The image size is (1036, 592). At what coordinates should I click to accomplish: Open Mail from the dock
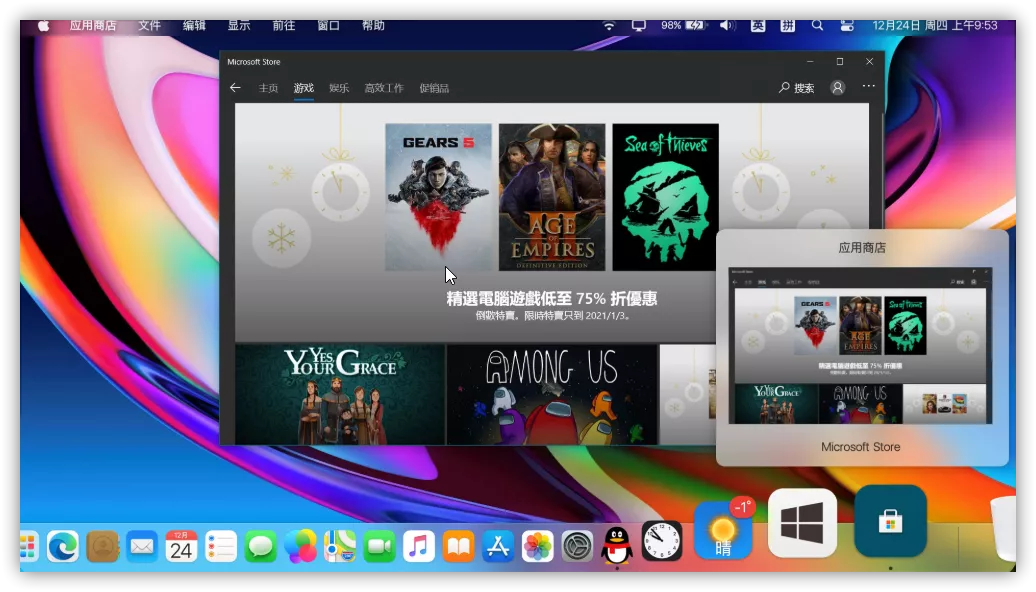[x=142, y=546]
